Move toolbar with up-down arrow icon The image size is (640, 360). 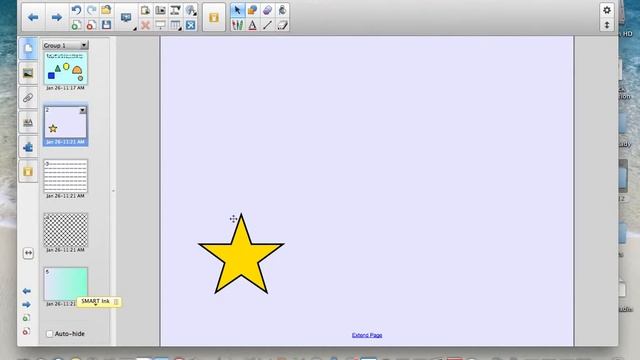coord(607,25)
